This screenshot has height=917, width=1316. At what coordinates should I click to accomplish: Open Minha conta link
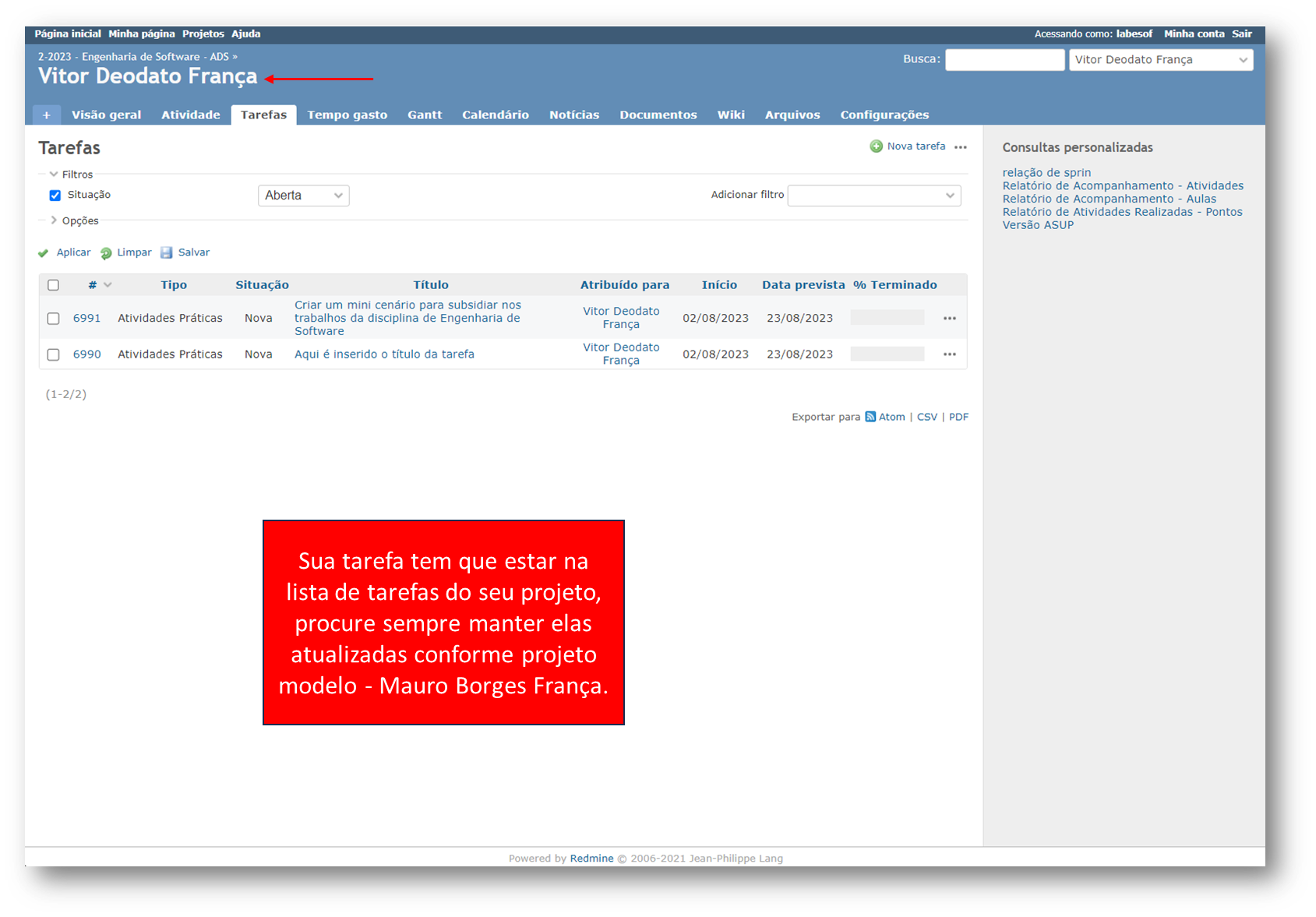1194,34
